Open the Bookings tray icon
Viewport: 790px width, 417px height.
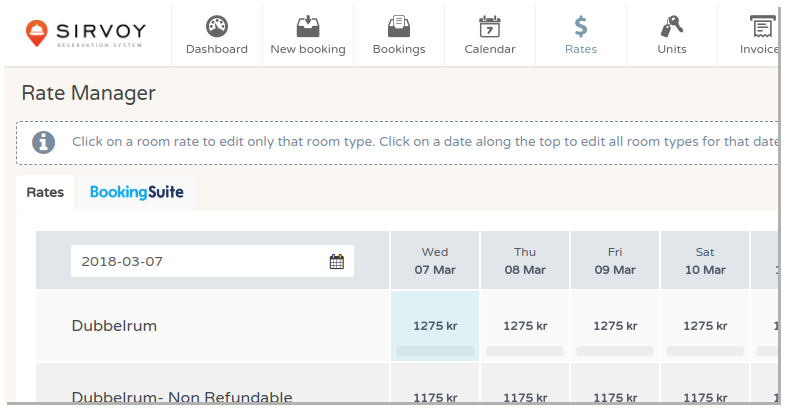pyautogui.click(x=399, y=26)
